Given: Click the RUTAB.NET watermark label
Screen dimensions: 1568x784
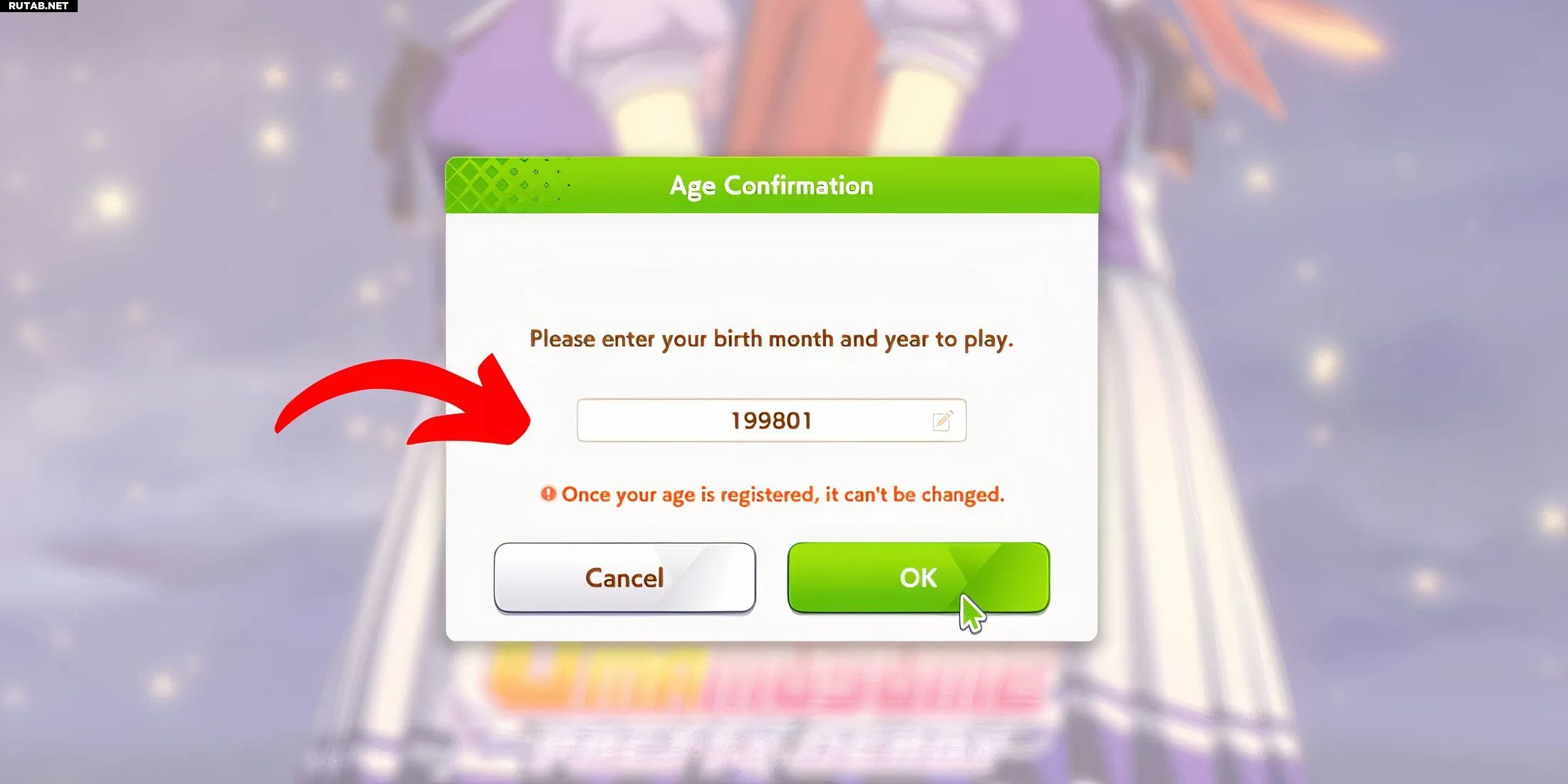Looking at the screenshot, I should pyautogui.click(x=38, y=6).
